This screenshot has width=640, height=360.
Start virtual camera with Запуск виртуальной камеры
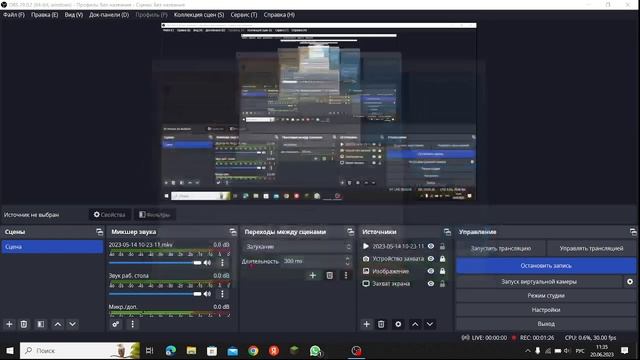pos(539,282)
